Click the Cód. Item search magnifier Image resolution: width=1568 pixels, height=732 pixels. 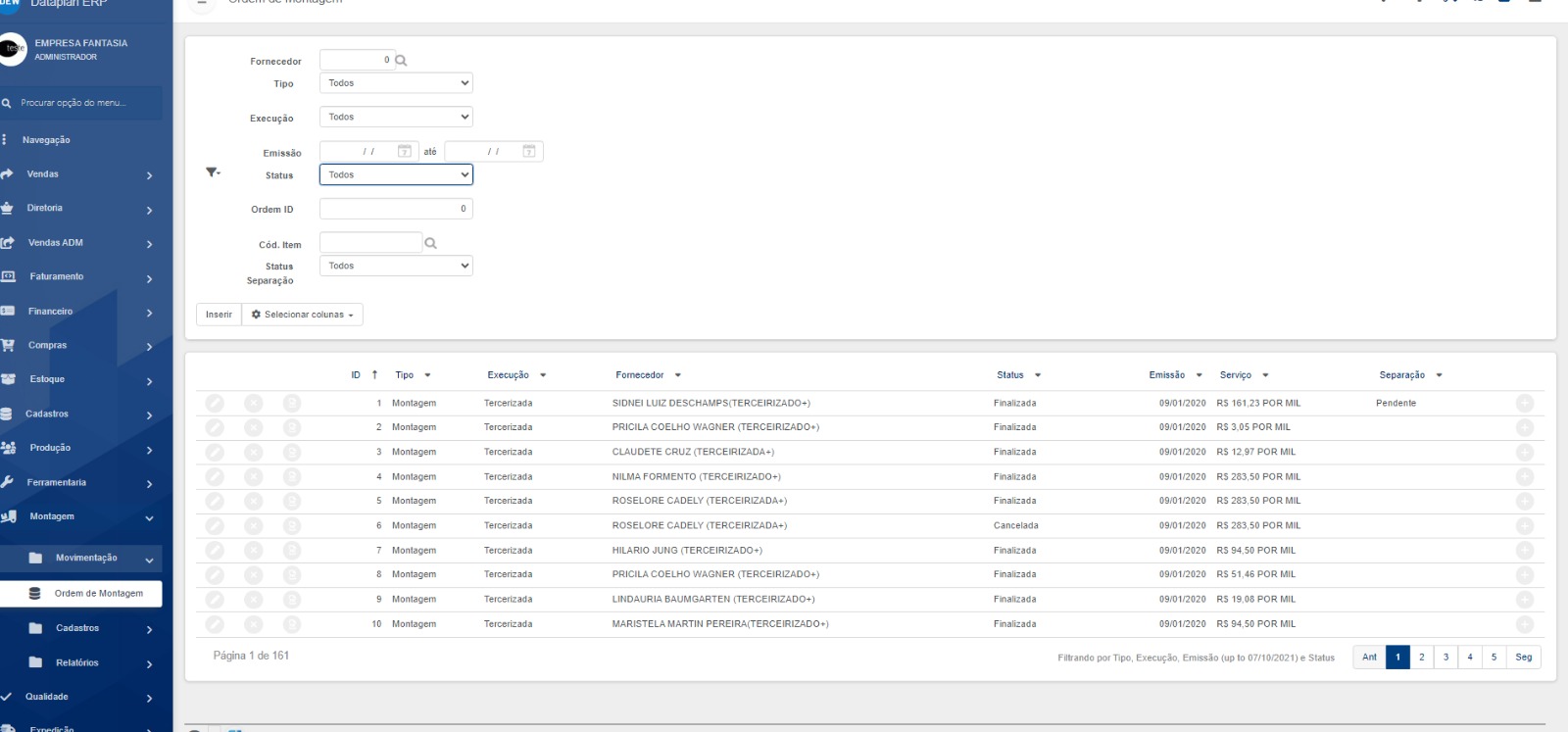point(430,243)
